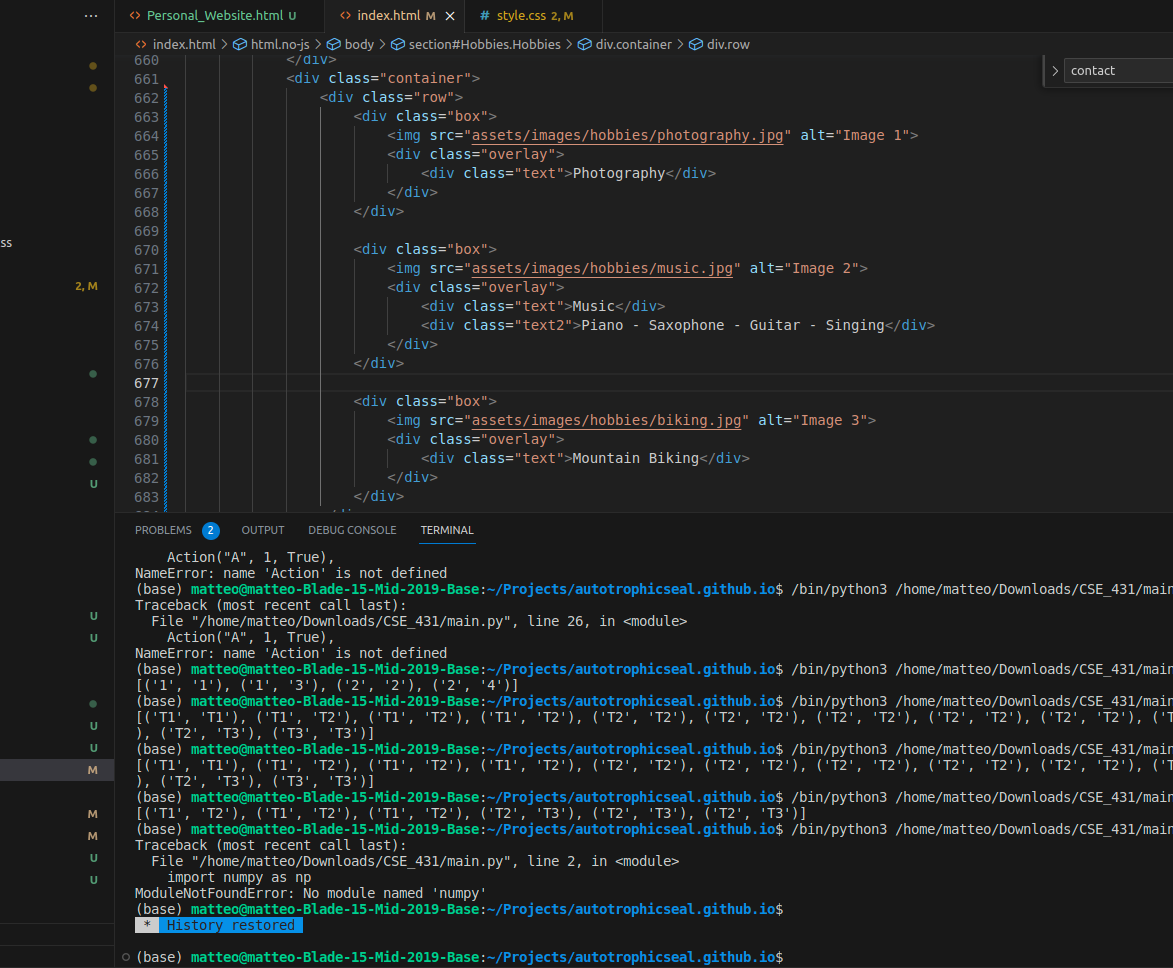
Task: Click the div.row breadcrumb item
Action: tap(727, 44)
